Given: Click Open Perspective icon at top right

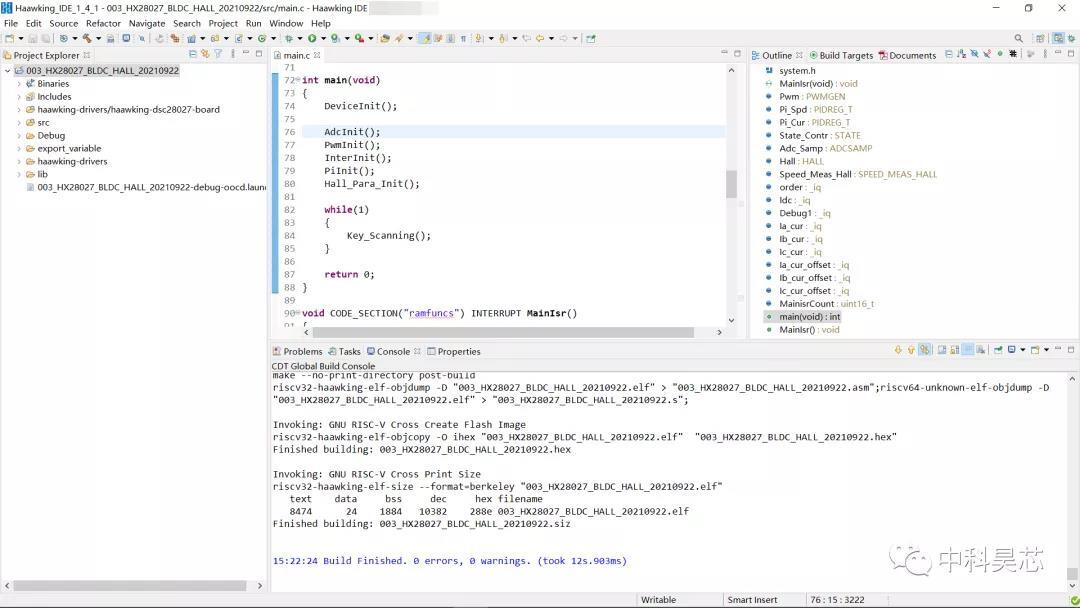Looking at the screenshot, I should 1040,39.
